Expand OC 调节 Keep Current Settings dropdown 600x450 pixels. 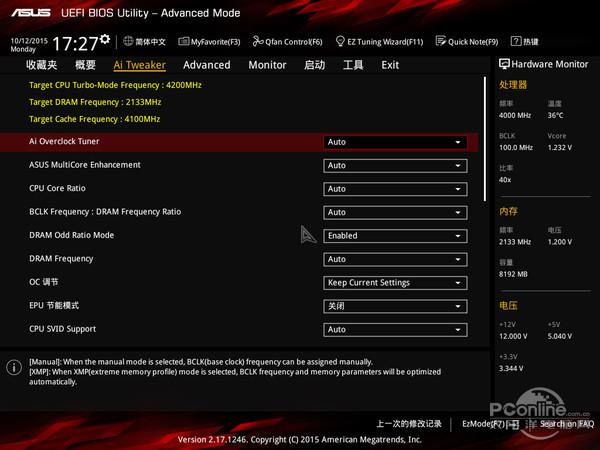point(395,283)
